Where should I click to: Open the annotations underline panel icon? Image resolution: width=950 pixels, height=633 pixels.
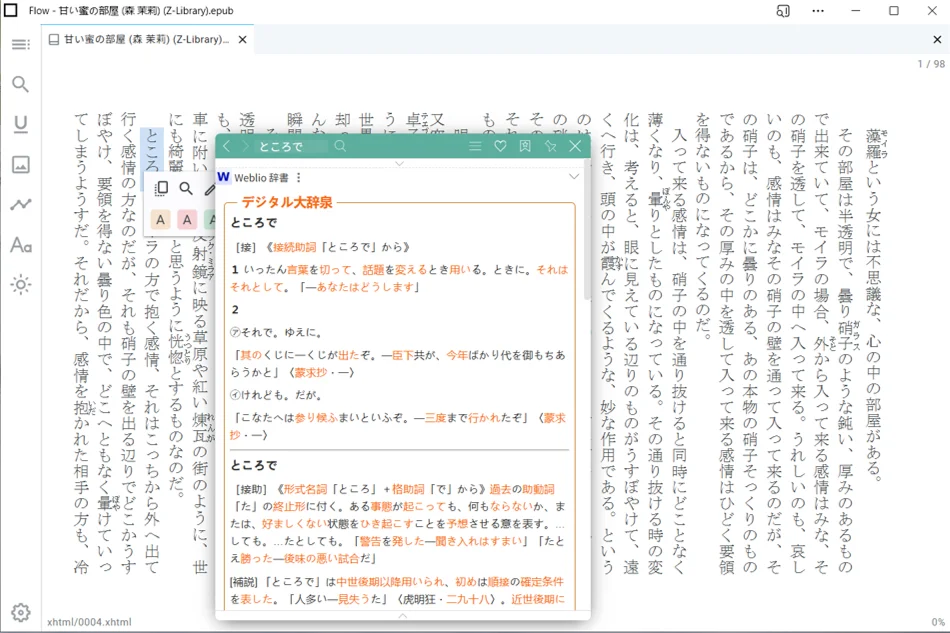[21, 124]
